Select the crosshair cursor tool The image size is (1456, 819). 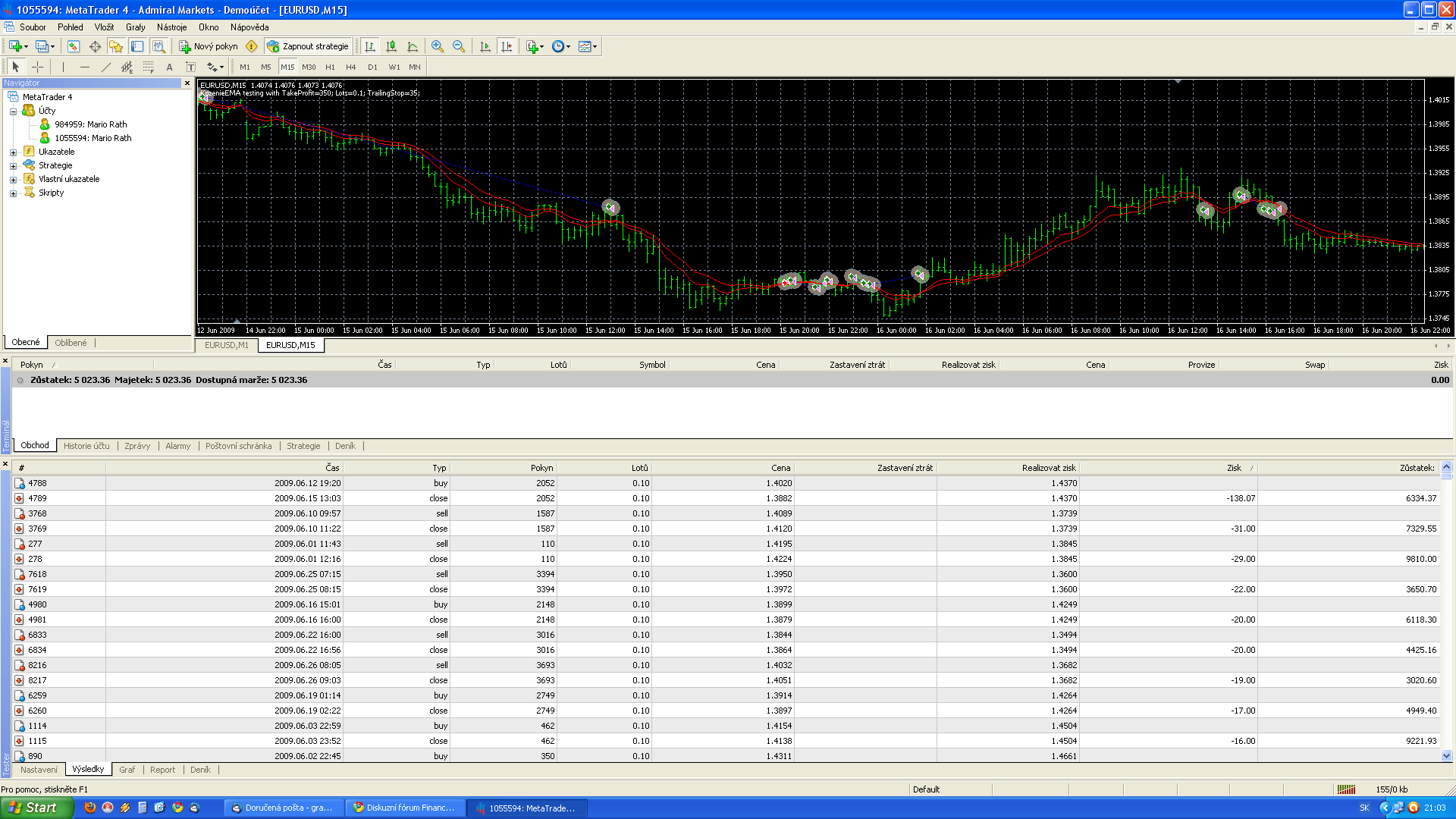click(x=37, y=67)
